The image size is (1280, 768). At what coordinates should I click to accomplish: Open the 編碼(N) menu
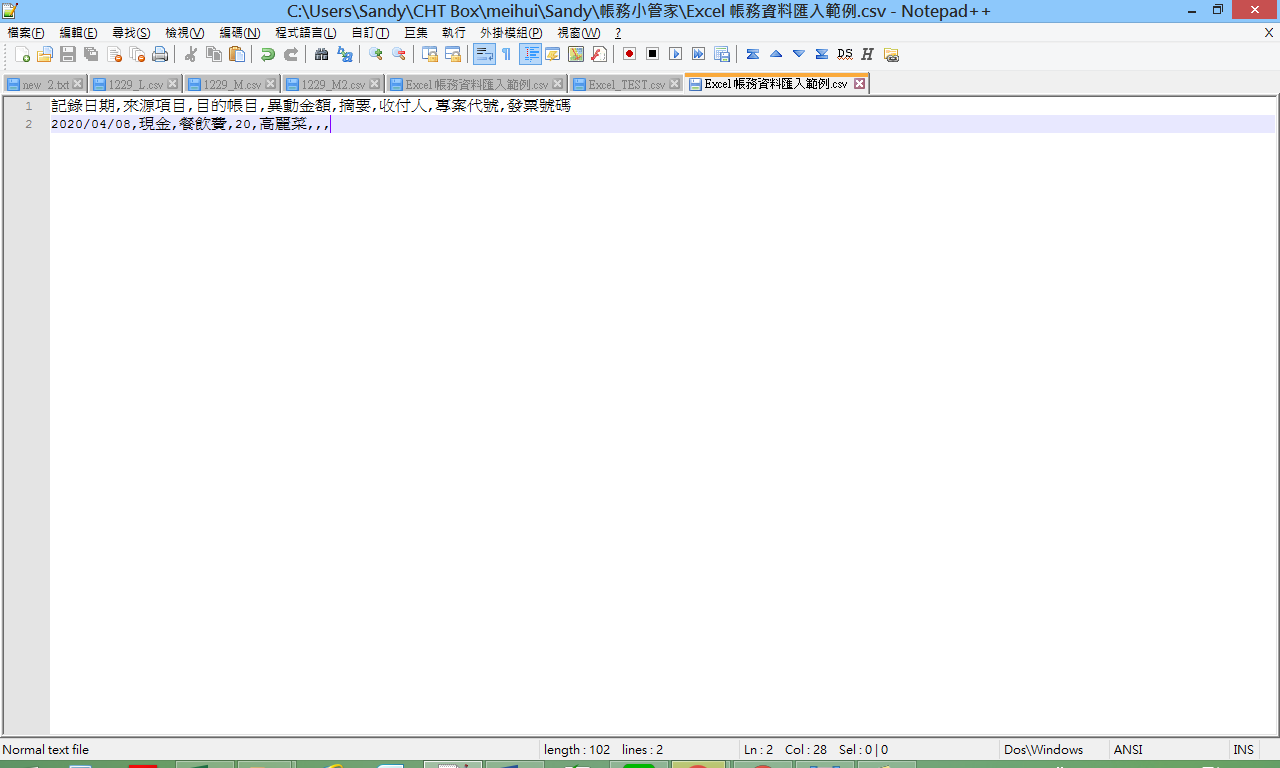240,33
